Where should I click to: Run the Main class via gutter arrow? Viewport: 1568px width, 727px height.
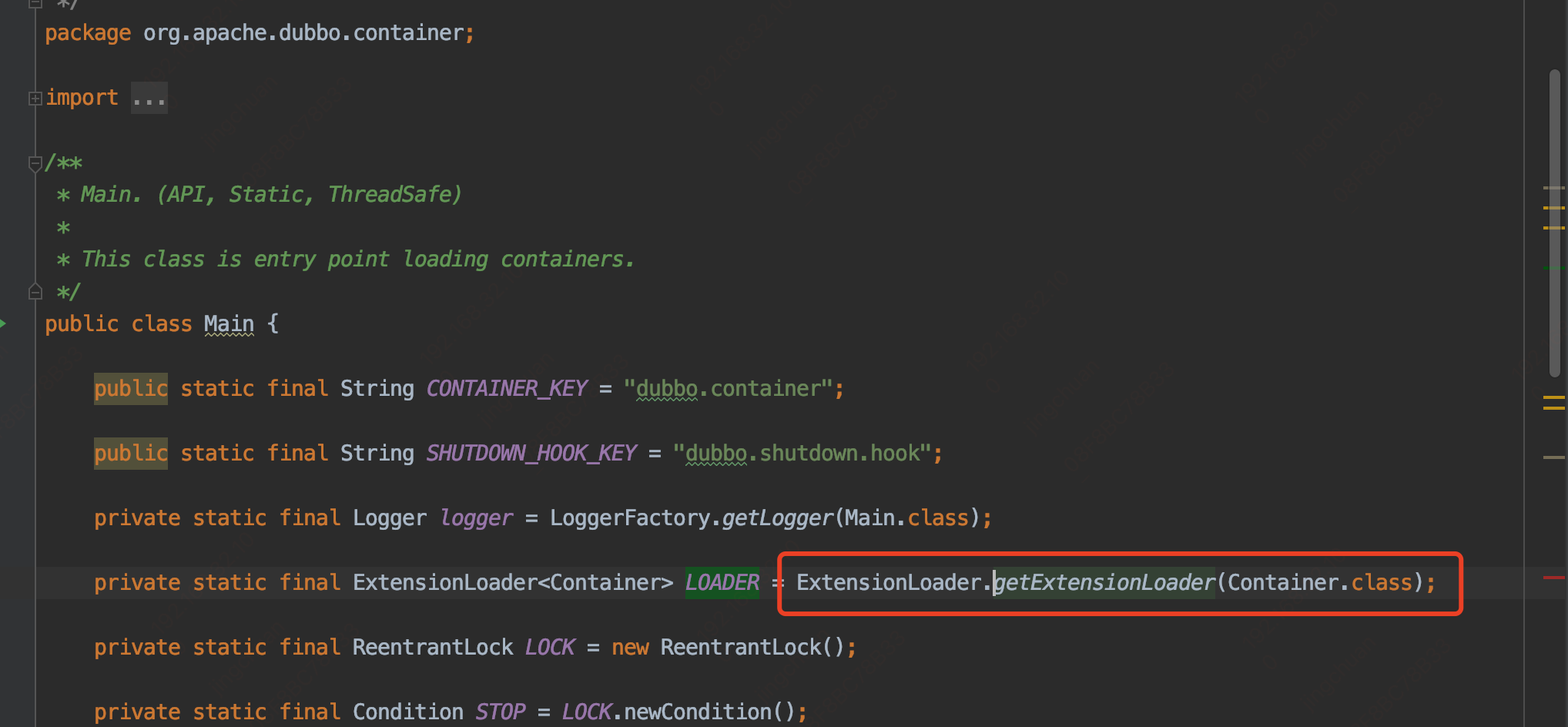pyautogui.click(x=4, y=323)
